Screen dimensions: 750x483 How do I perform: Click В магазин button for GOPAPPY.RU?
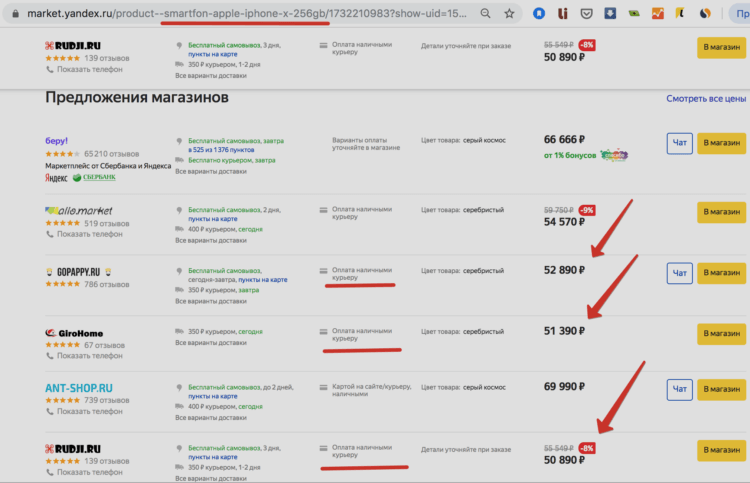721,273
